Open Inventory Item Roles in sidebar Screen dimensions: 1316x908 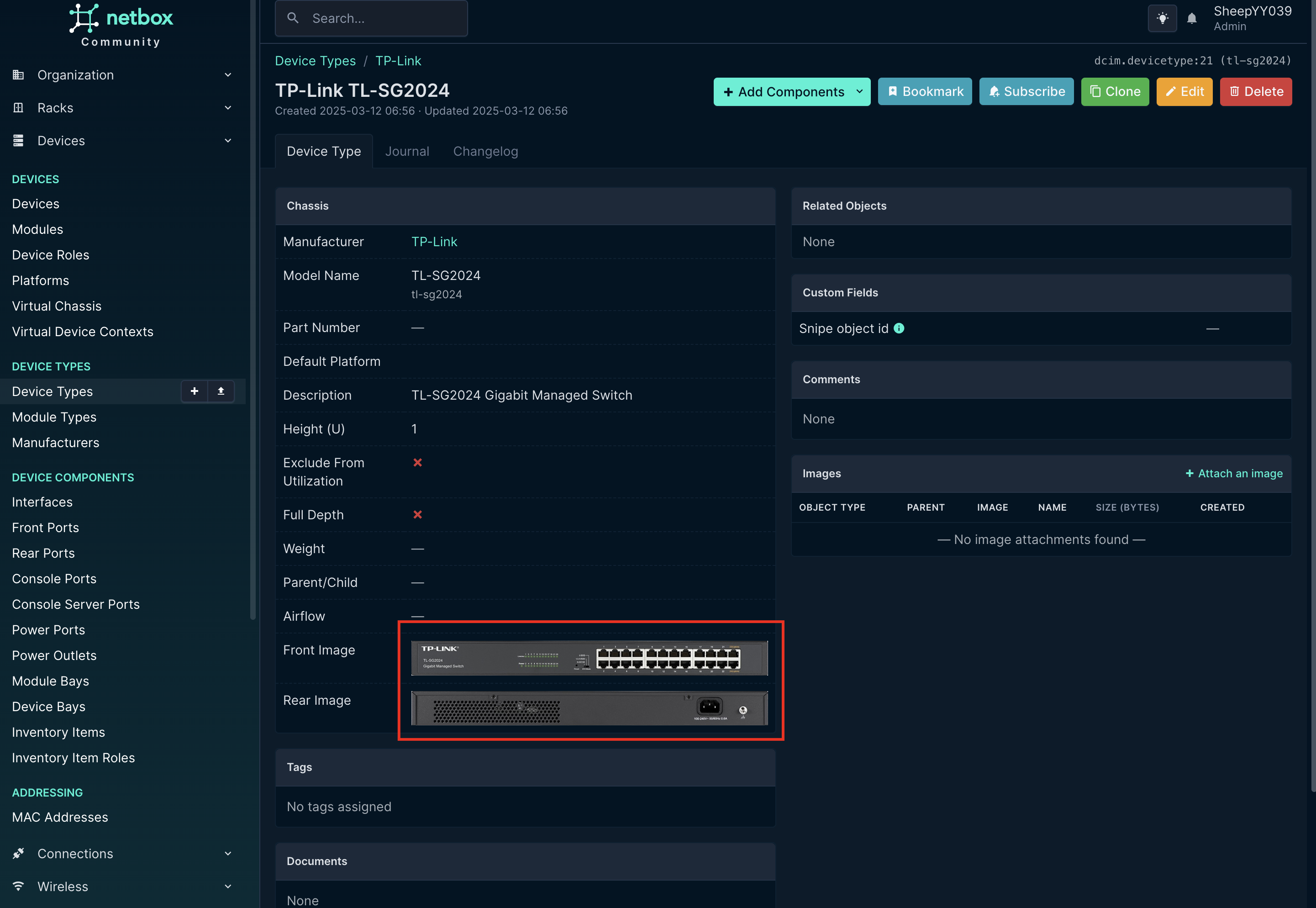(x=74, y=758)
